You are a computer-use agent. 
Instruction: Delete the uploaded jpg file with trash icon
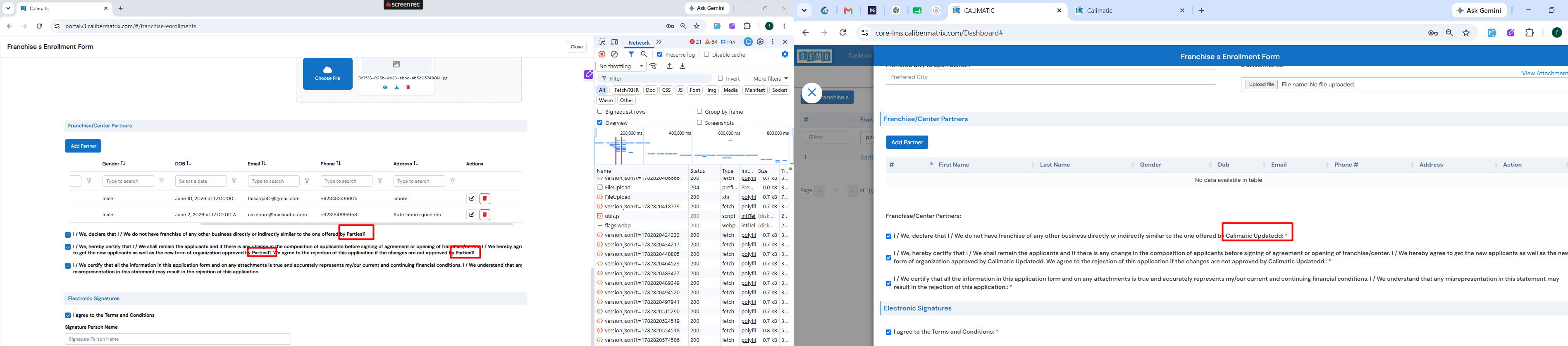click(408, 88)
